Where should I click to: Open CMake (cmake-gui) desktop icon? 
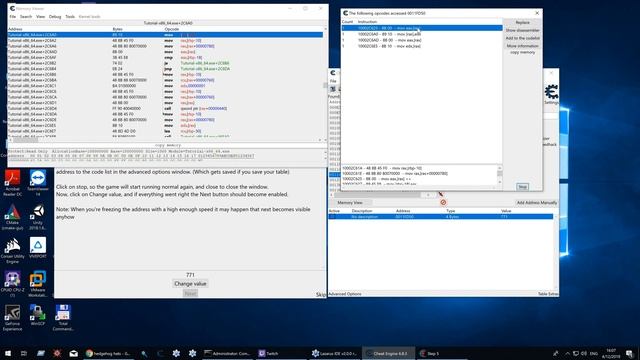click(x=12, y=217)
